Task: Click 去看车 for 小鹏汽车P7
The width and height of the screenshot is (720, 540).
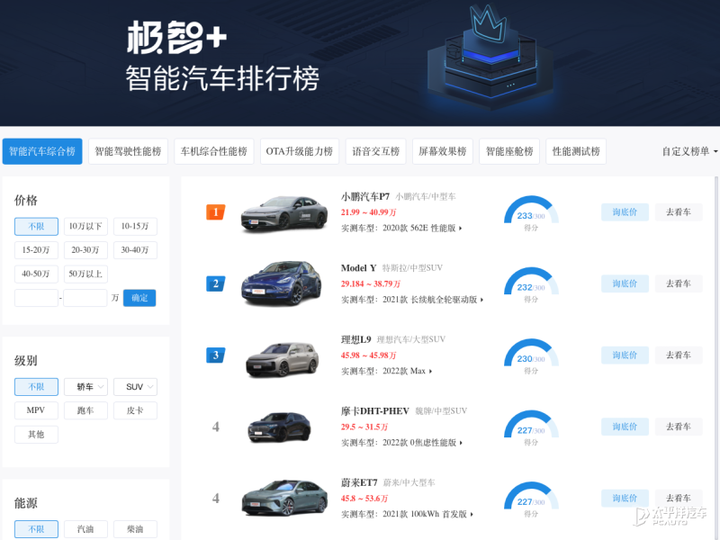Action: coord(679,212)
